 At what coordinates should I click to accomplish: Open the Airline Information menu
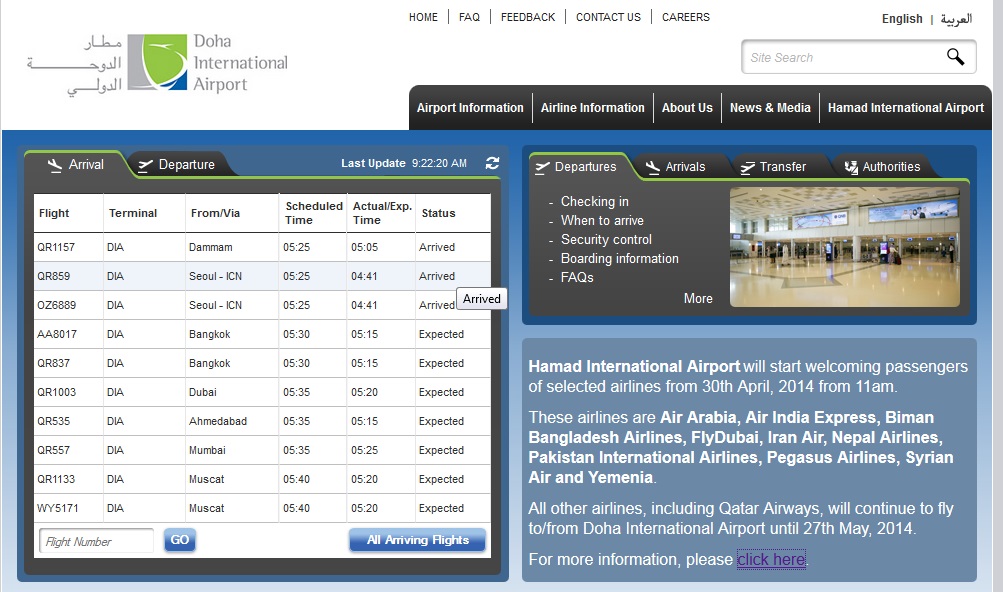[592, 108]
